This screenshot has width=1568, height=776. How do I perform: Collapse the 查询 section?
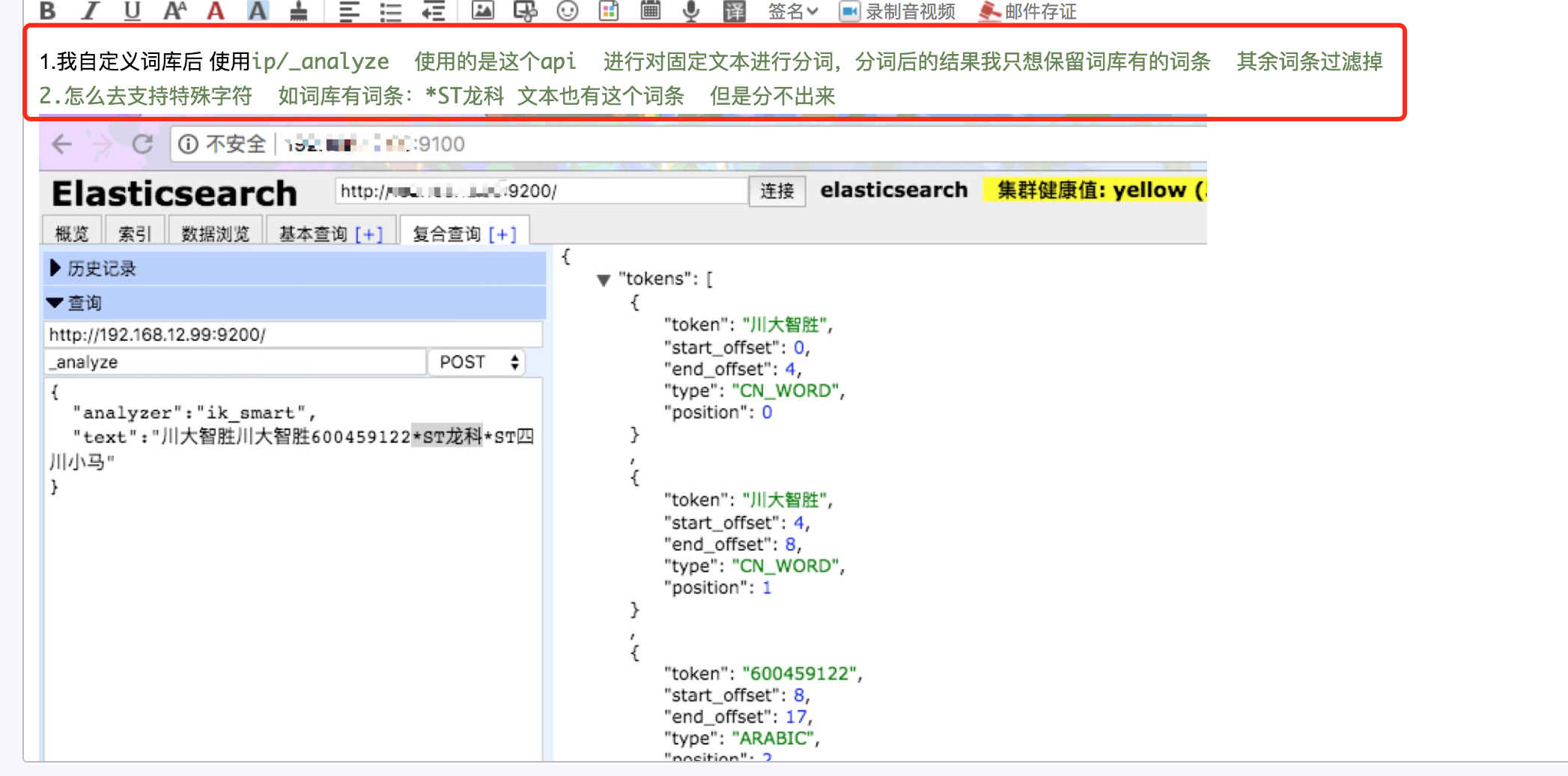point(294,303)
